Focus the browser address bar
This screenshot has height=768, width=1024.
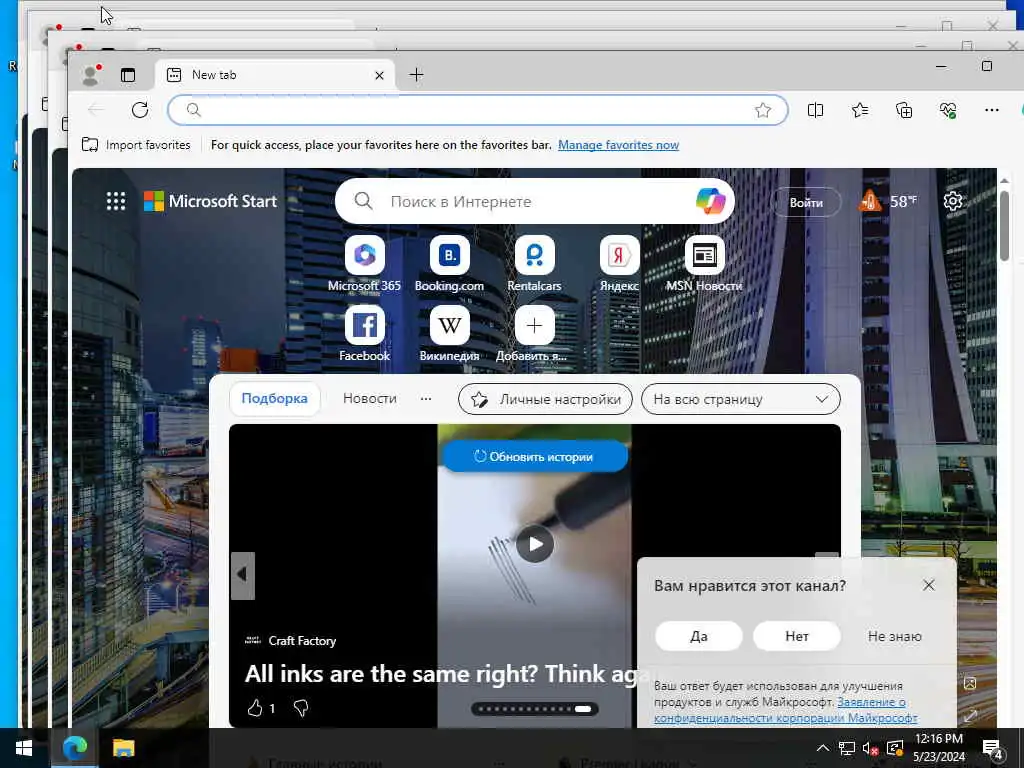pos(477,110)
